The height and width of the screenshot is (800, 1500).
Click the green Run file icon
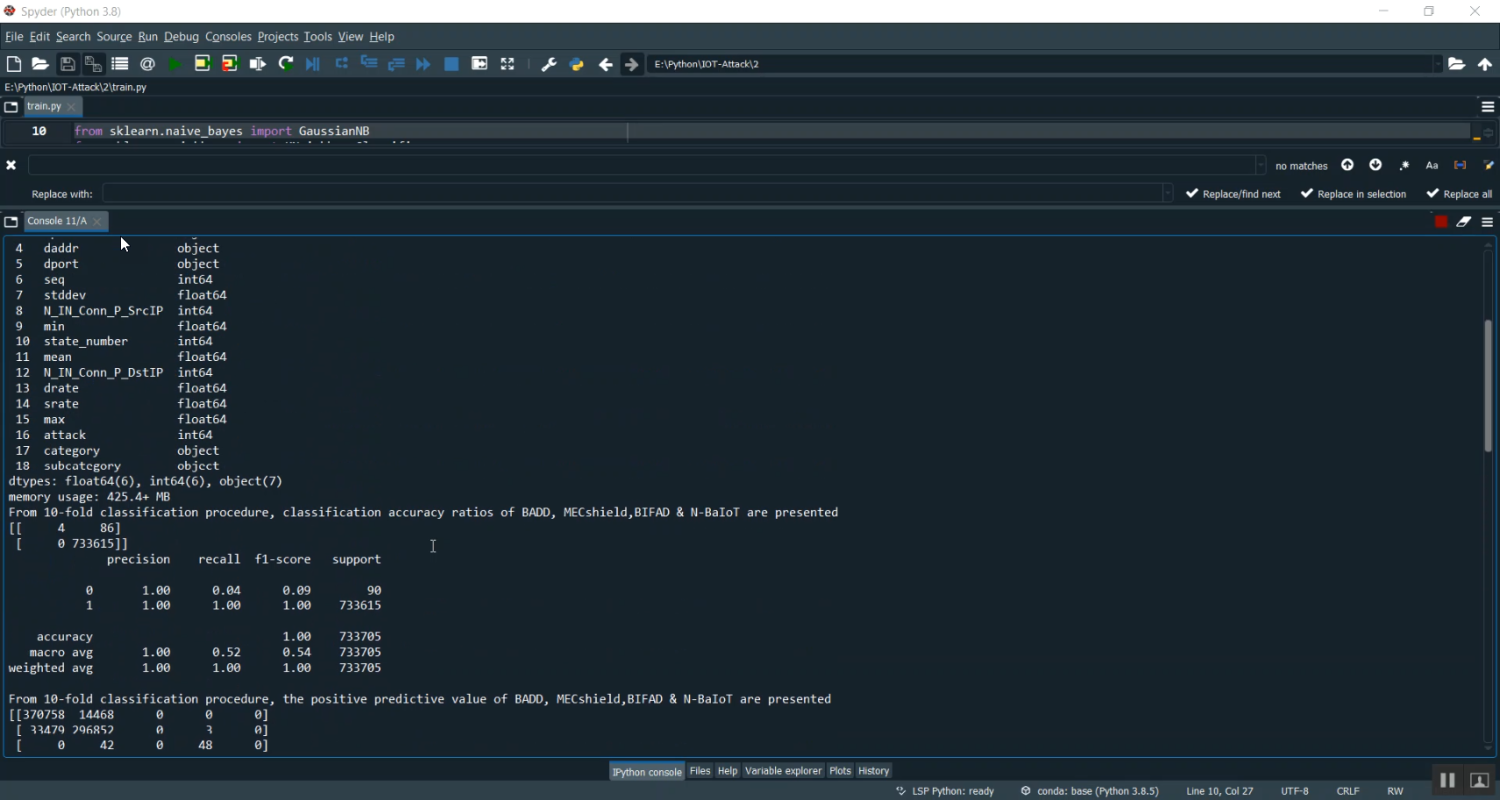click(x=175, y=64)
